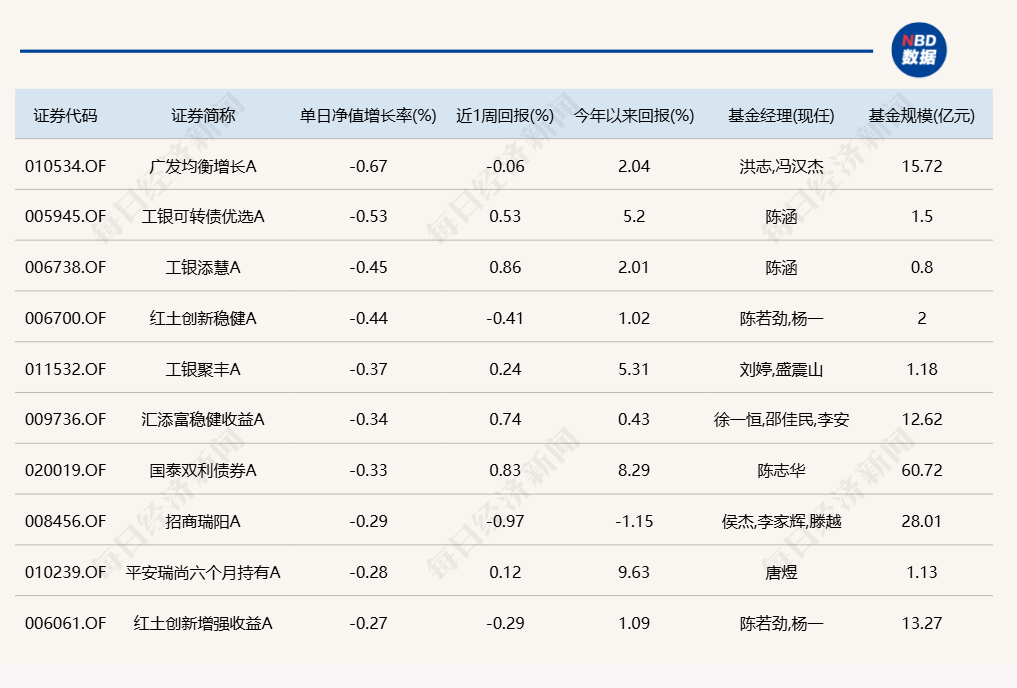Click fund size value 28.01
The image size is (1017, 688).
tap(921, 521)
